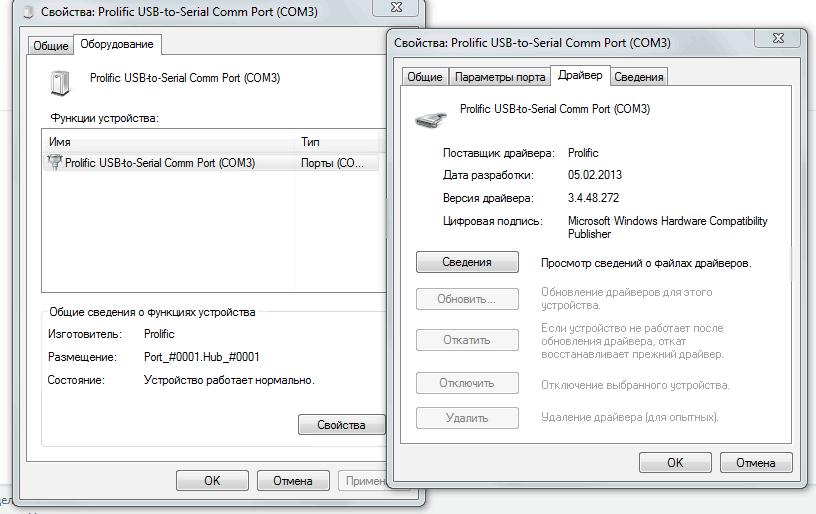Screen dimensions: 816x514
Task: Select Prolific COM3 row in device functions list
Action: tap(211, 163)
